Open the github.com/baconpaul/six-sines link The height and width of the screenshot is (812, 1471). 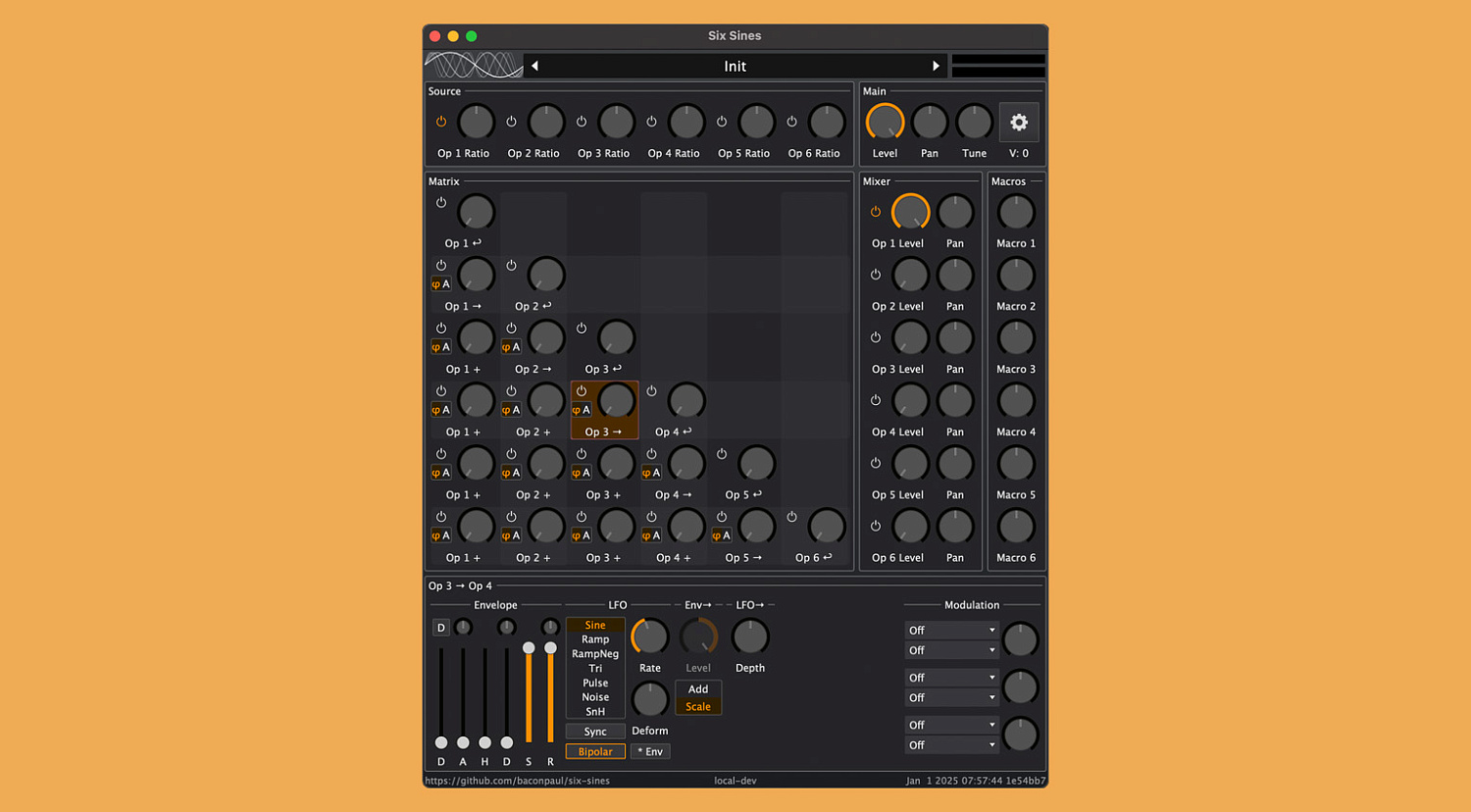coord(518,781)
